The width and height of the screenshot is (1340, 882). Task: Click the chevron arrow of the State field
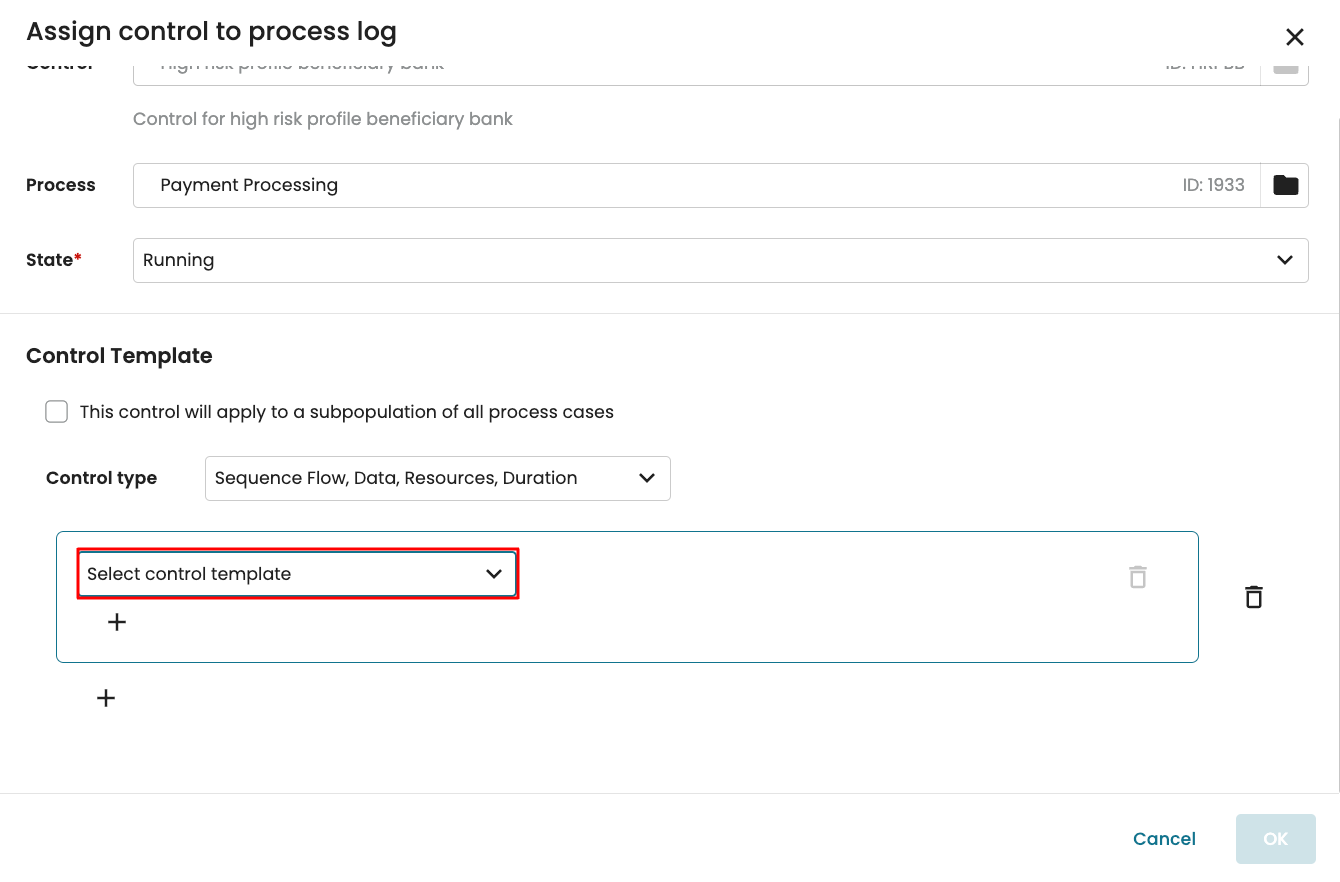[x=1285, y=260]
